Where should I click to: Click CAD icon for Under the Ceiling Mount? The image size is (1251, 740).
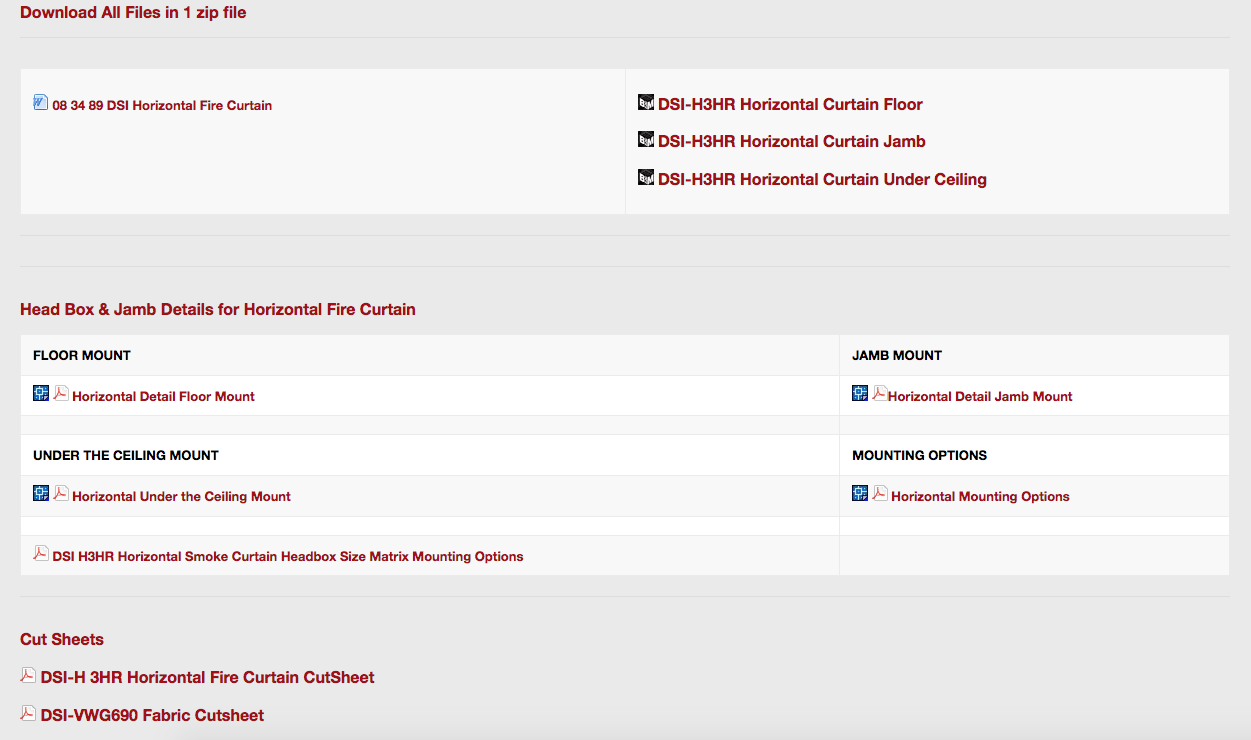[41, 493]
